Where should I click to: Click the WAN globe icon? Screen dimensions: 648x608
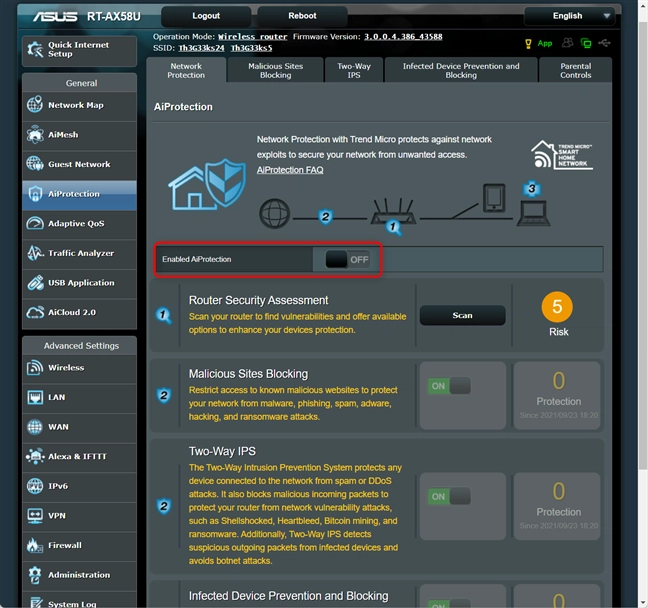point(35,427)
